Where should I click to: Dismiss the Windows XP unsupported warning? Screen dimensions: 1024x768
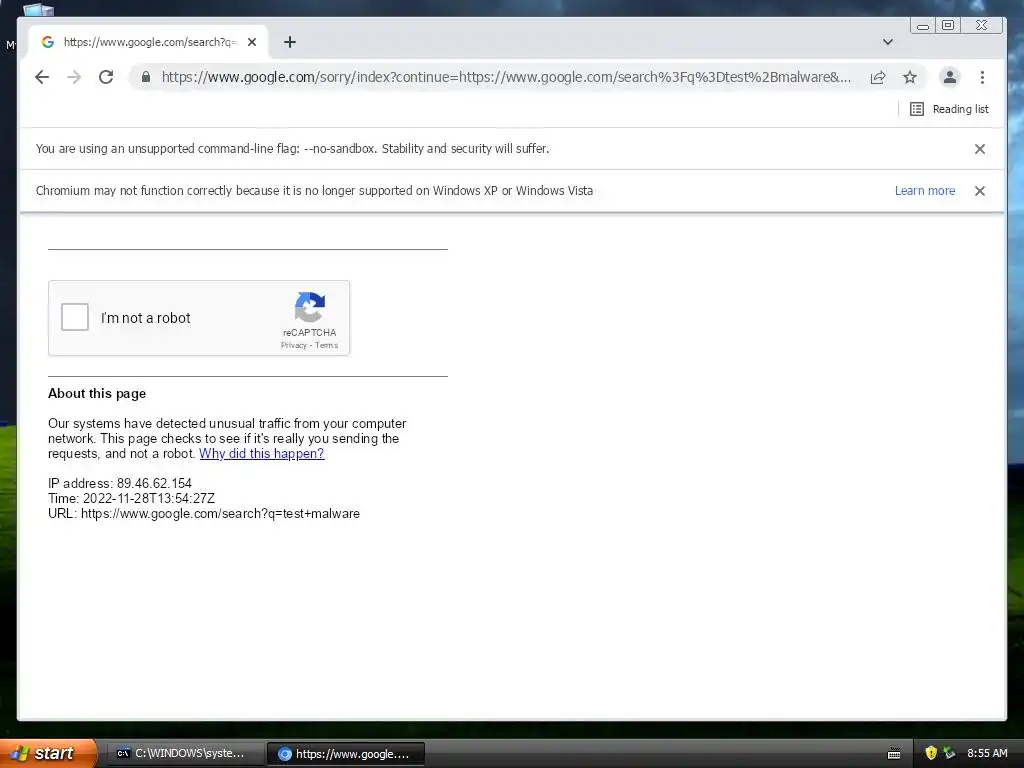pos(980,191)
